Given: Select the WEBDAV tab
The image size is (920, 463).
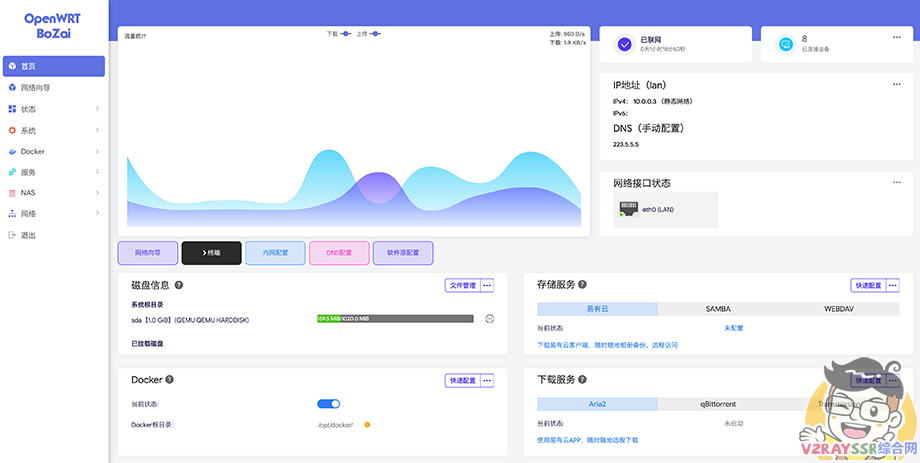Looking at the screenshot, I should click(x=839, y=309).
